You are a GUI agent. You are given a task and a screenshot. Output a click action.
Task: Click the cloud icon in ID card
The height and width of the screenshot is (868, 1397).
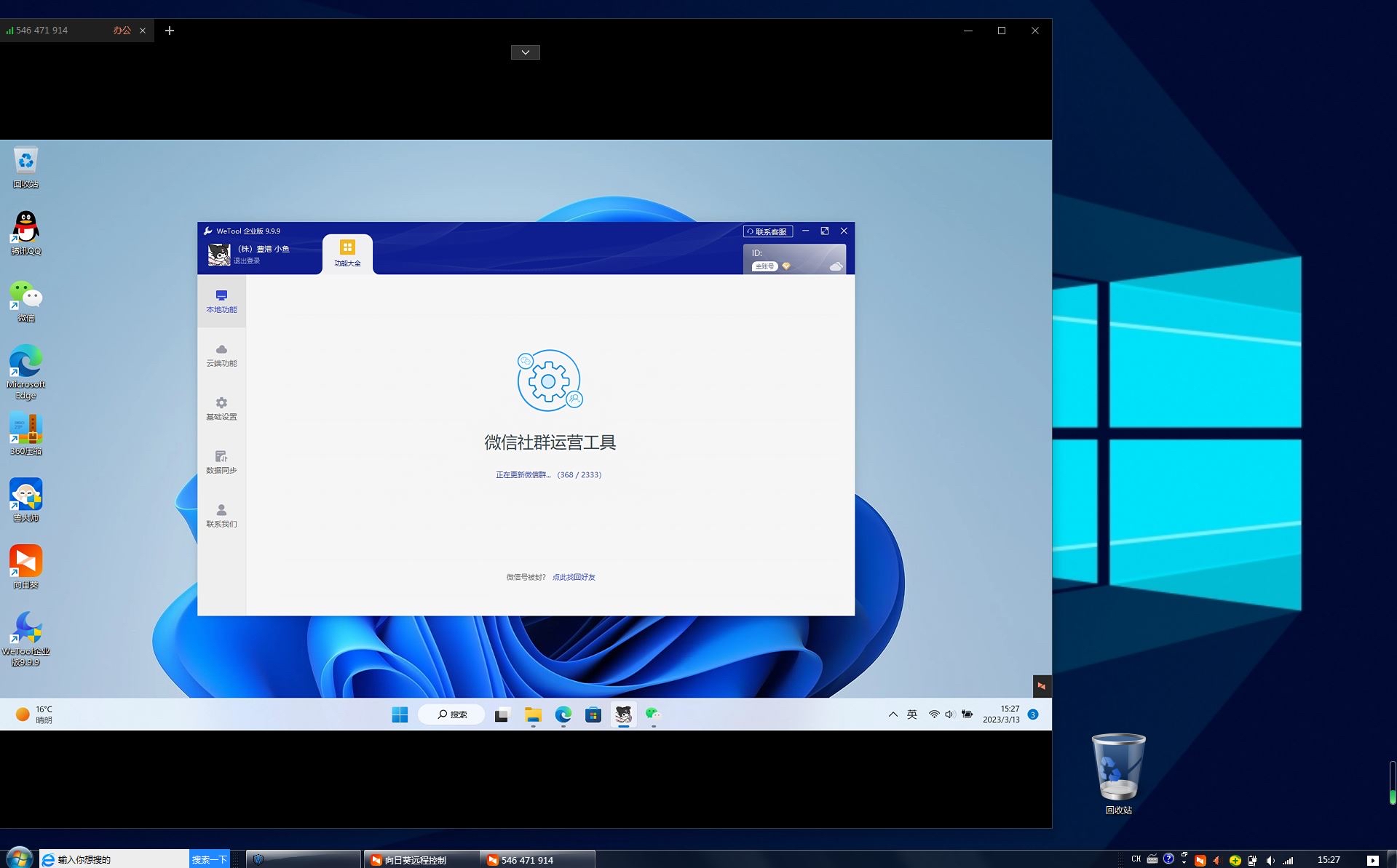pyautogui.click(x=836, y=266)
